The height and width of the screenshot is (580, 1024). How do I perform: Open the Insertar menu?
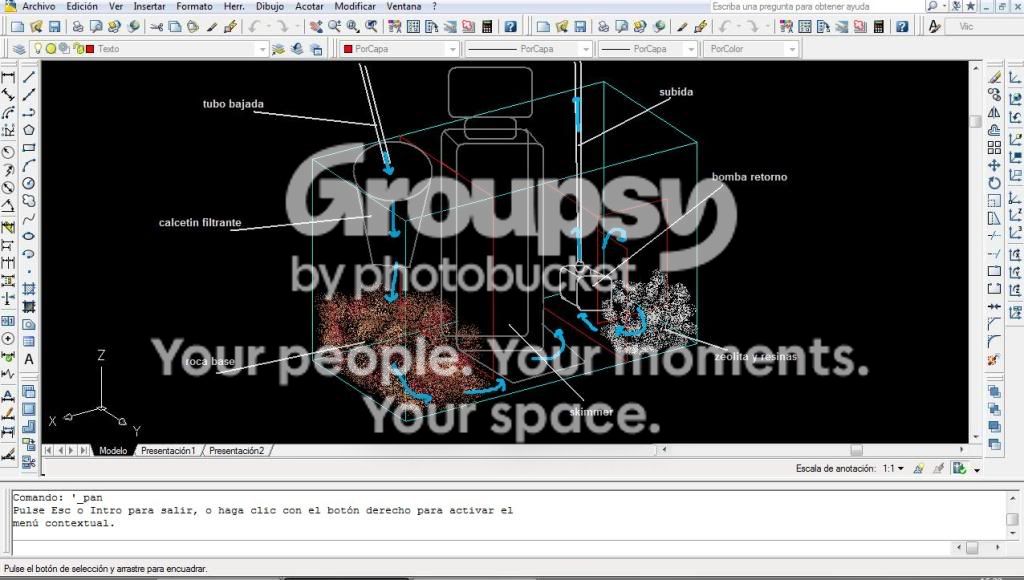coord(150,6)
